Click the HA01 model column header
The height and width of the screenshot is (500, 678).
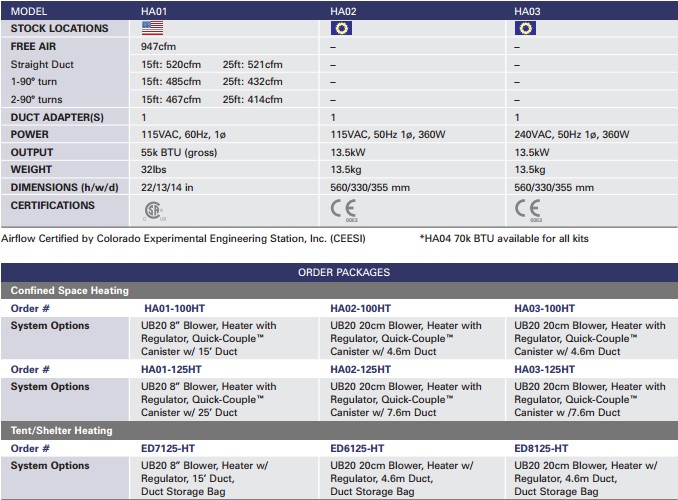pyautogui.click(x=154, y=11)
